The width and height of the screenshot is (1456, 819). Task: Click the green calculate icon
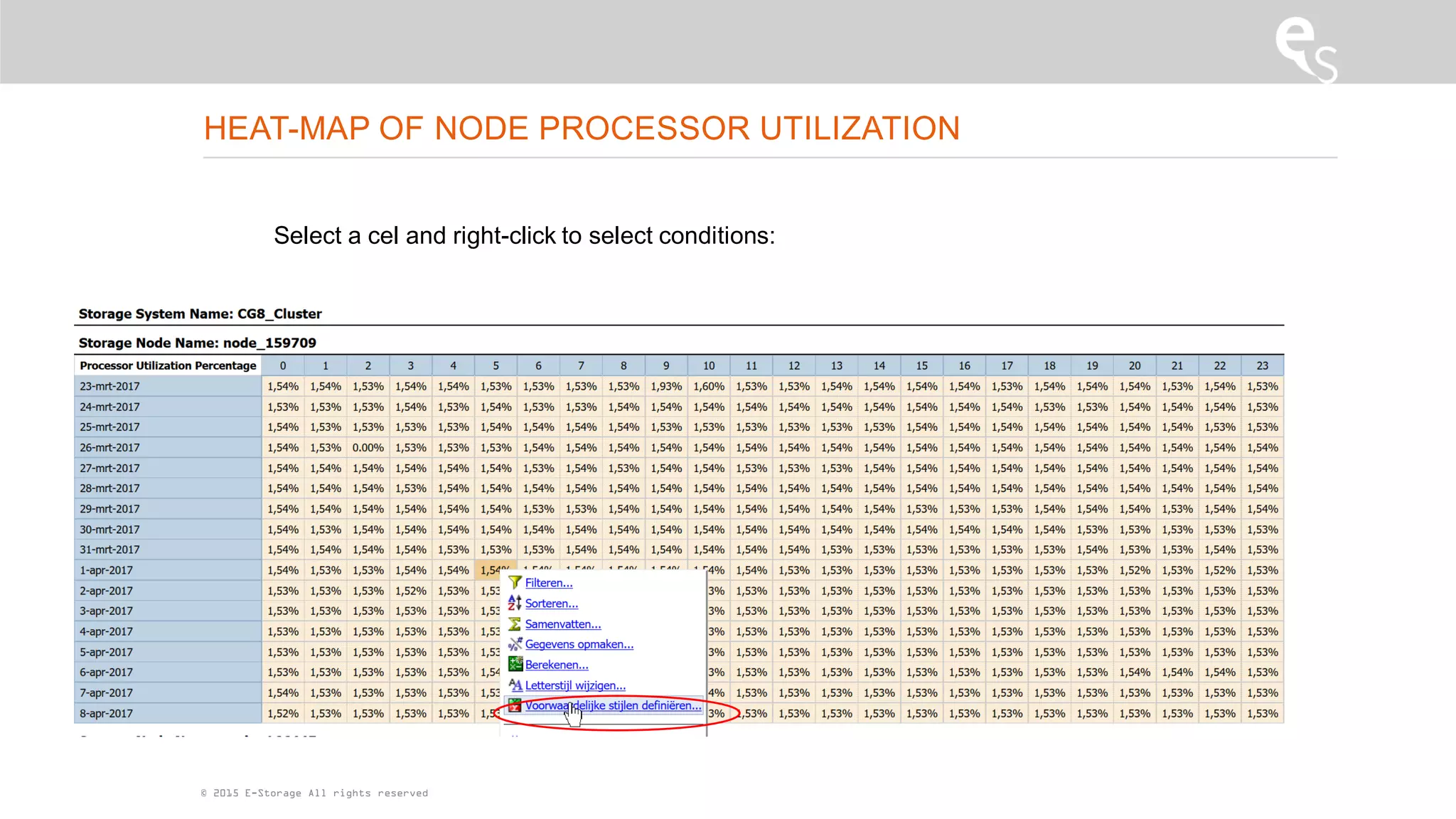(515, 665)
